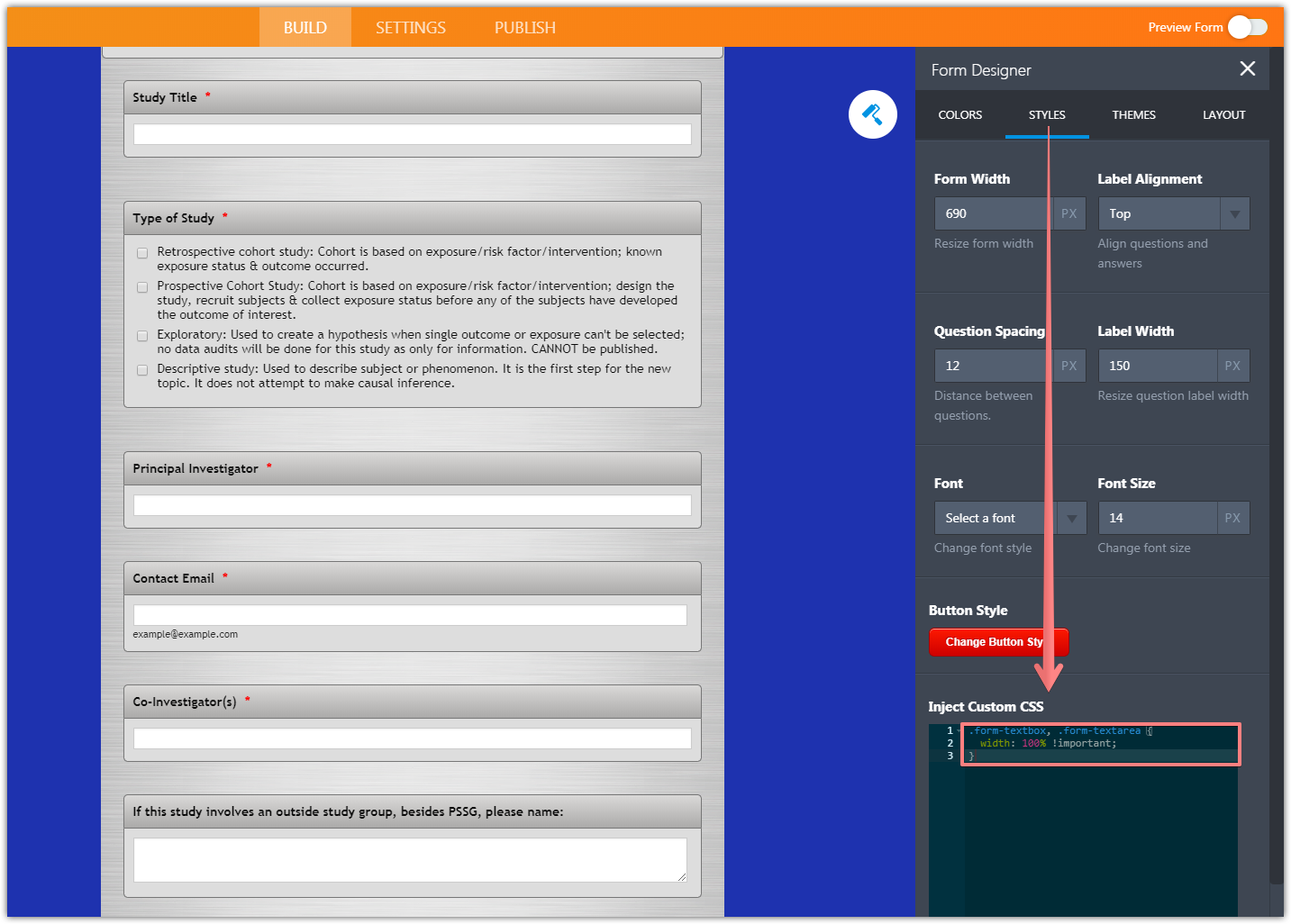Click the Change Button Style button

tap(997, 642)
